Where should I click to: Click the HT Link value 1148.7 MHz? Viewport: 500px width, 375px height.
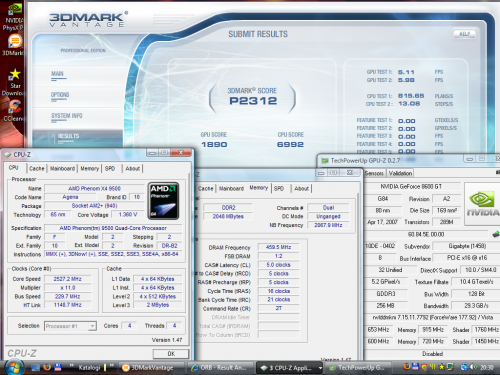(x=68, y=305)
